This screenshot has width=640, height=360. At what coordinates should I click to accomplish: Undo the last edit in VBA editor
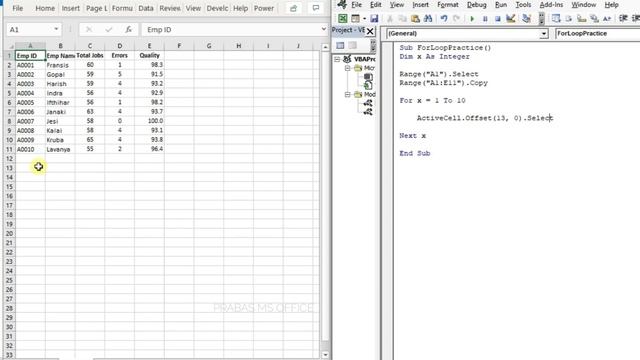[x=444, y=19]
